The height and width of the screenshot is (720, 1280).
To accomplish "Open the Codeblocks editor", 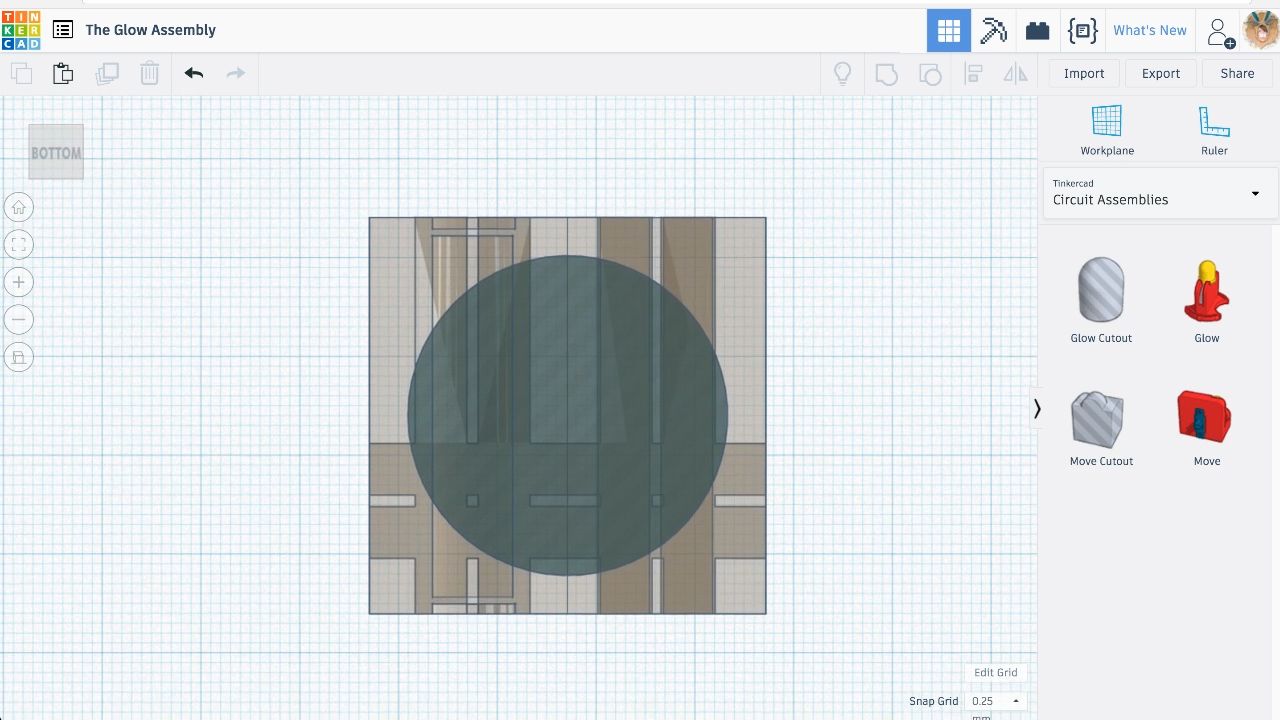I will click(1082, 30).
